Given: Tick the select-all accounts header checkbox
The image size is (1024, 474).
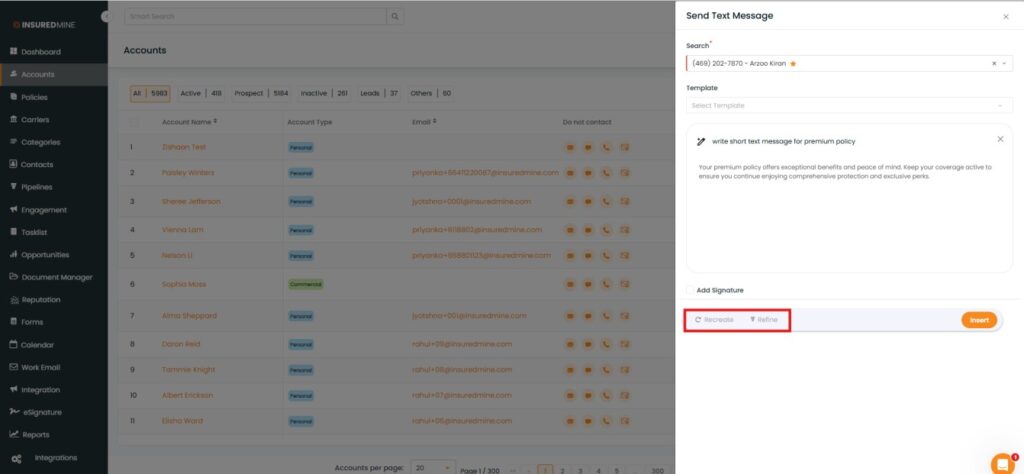Looking at the screenshot, I should click(134, 122).
